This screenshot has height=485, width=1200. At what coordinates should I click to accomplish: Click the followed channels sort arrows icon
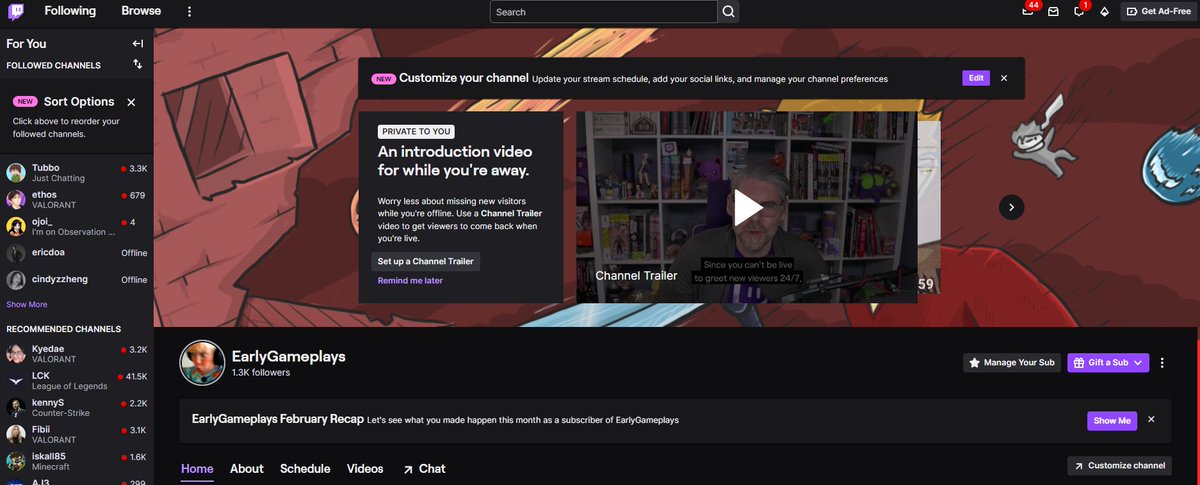click(x=137, y=64)
